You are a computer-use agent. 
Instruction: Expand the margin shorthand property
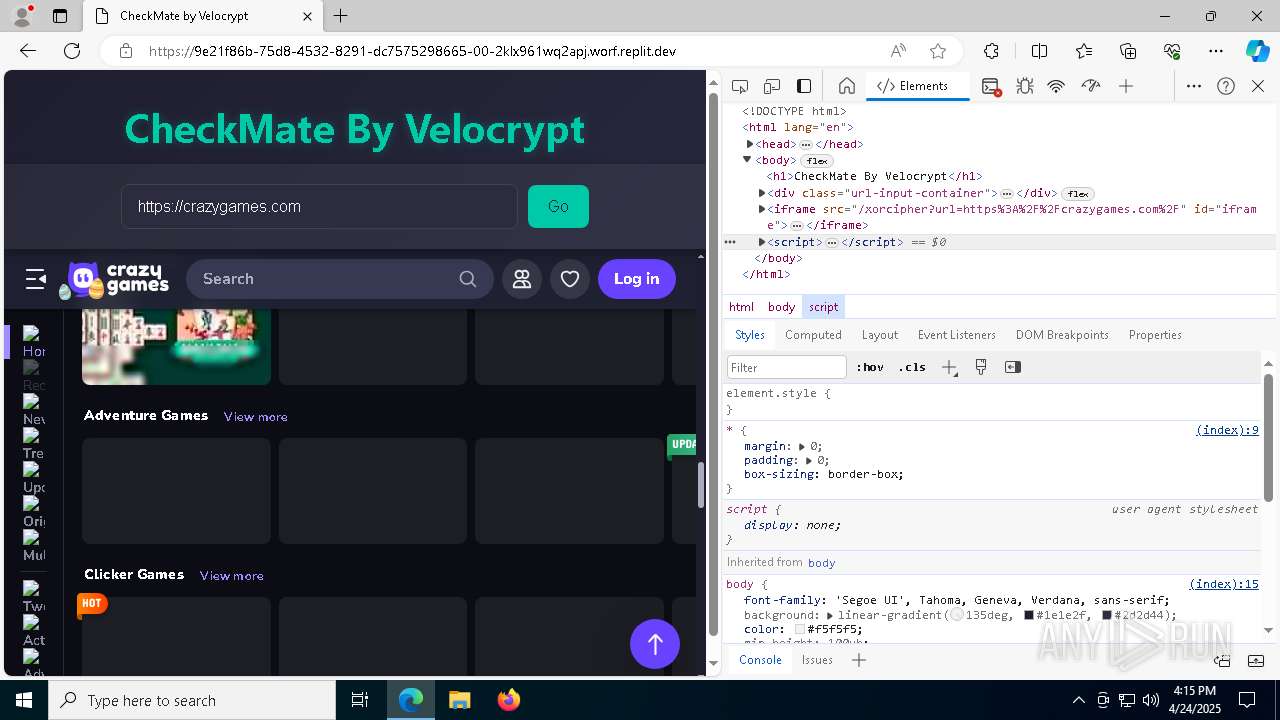(802, 446)
